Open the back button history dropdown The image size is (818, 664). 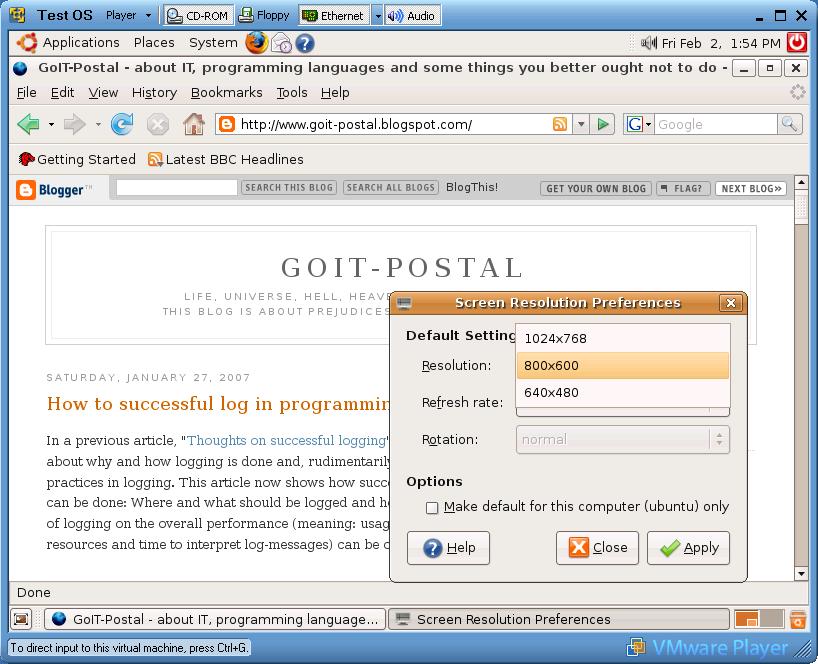[51, 124]
